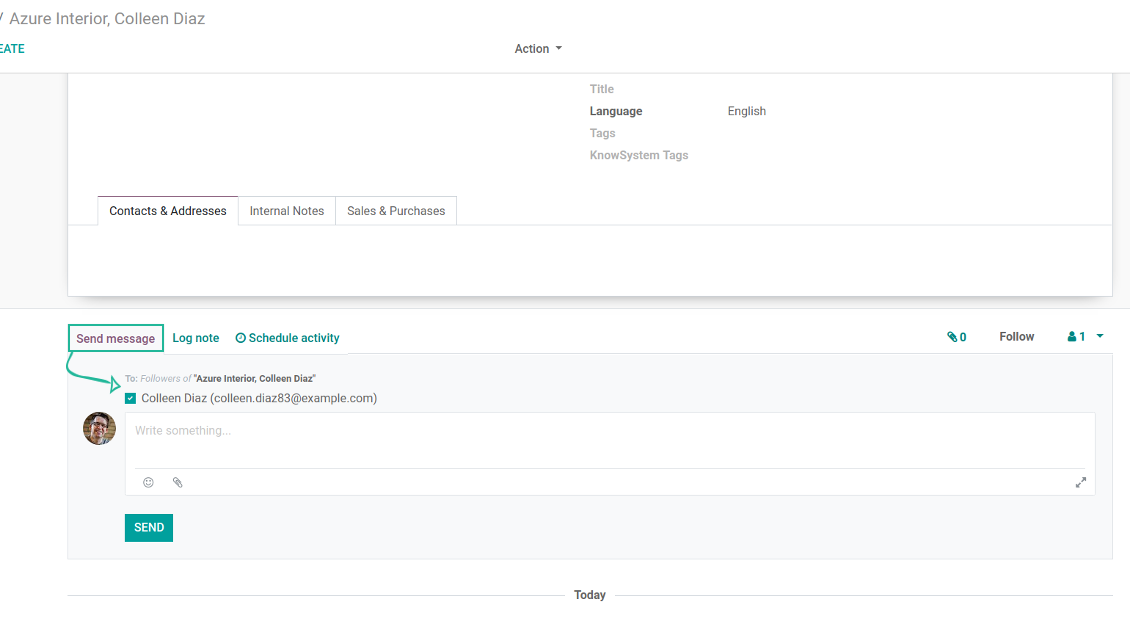This screenshot has height=624, width=1130.
Task: Click the Send message button
Action: (x=116, y=338)
